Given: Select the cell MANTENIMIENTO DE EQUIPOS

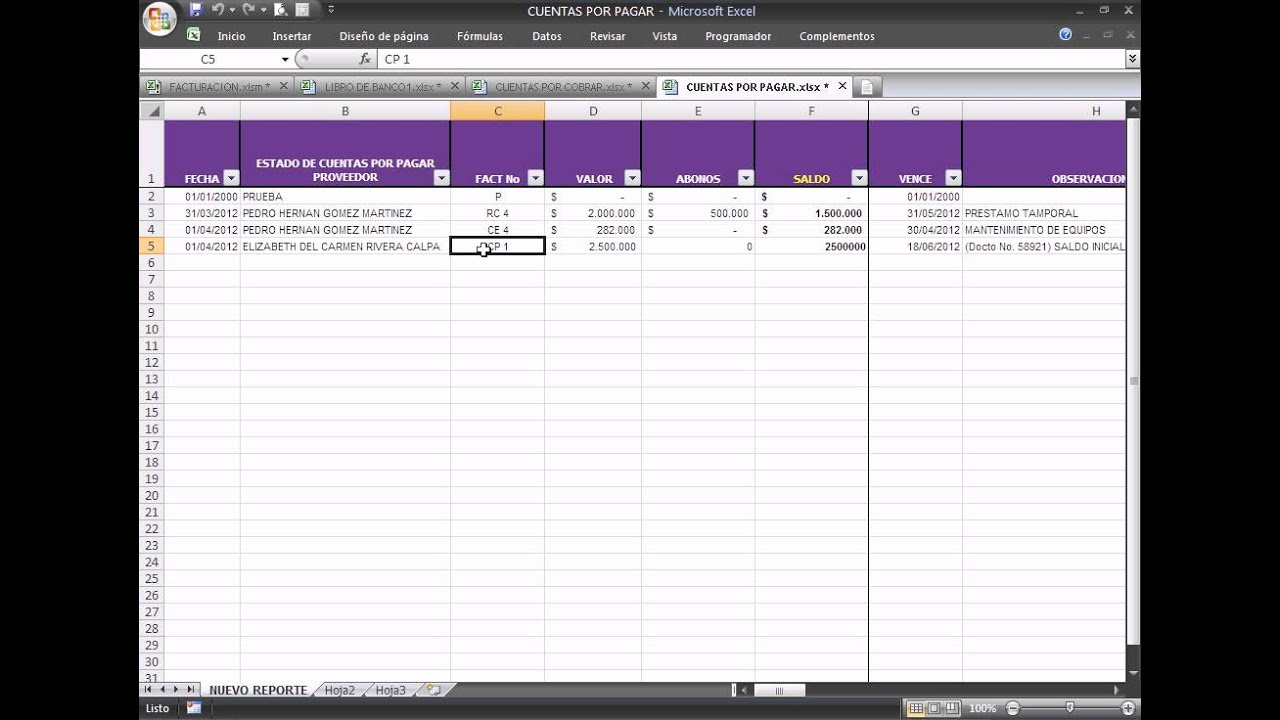Looking at the screenshot, I should pos(1044,230).
